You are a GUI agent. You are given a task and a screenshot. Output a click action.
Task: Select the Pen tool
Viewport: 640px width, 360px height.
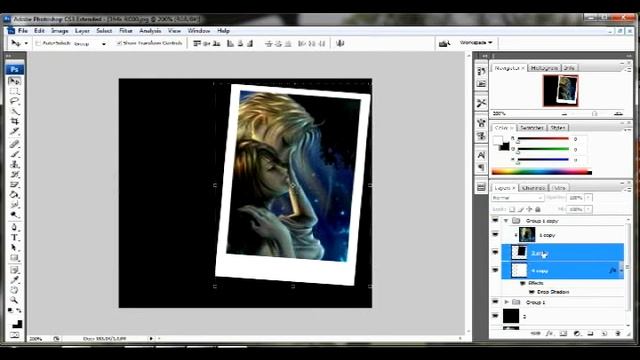14,227
